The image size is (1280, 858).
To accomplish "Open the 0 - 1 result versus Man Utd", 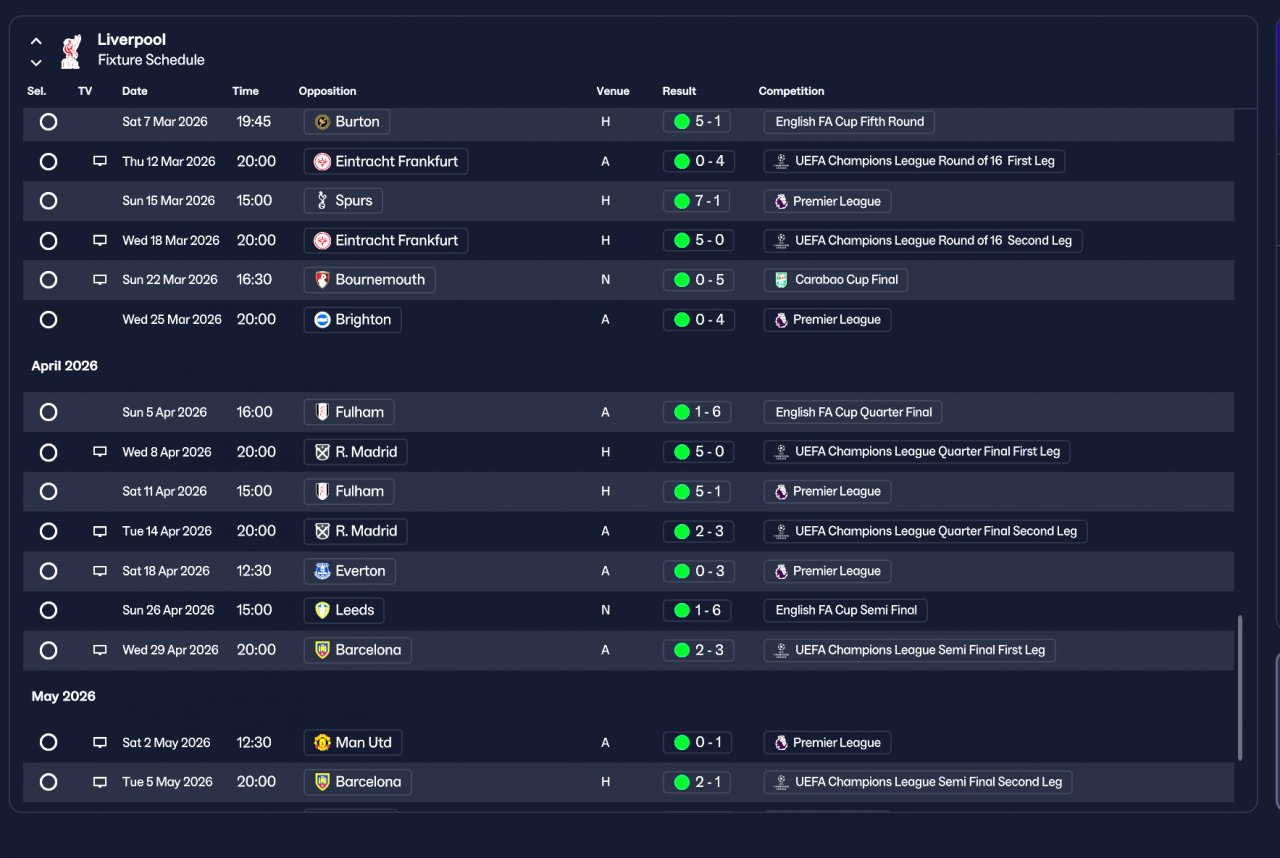I will (697, 742).
